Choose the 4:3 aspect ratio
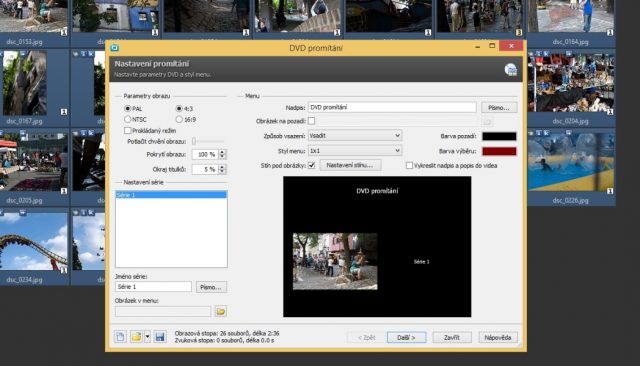The height and width of the screenshot is (366, 640). (x=179, y=109)
